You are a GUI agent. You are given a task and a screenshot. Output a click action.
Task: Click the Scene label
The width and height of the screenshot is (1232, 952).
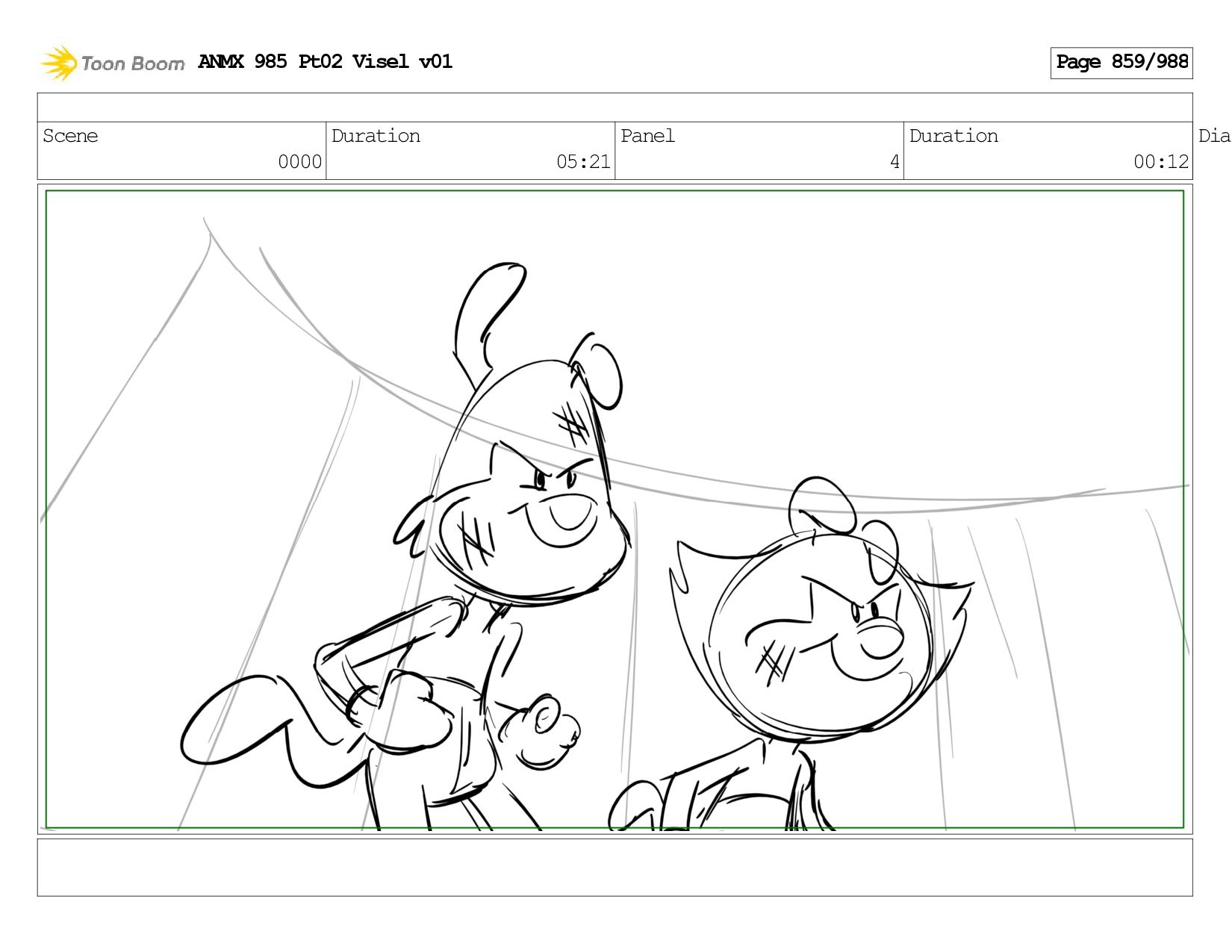tap(70, 136)
